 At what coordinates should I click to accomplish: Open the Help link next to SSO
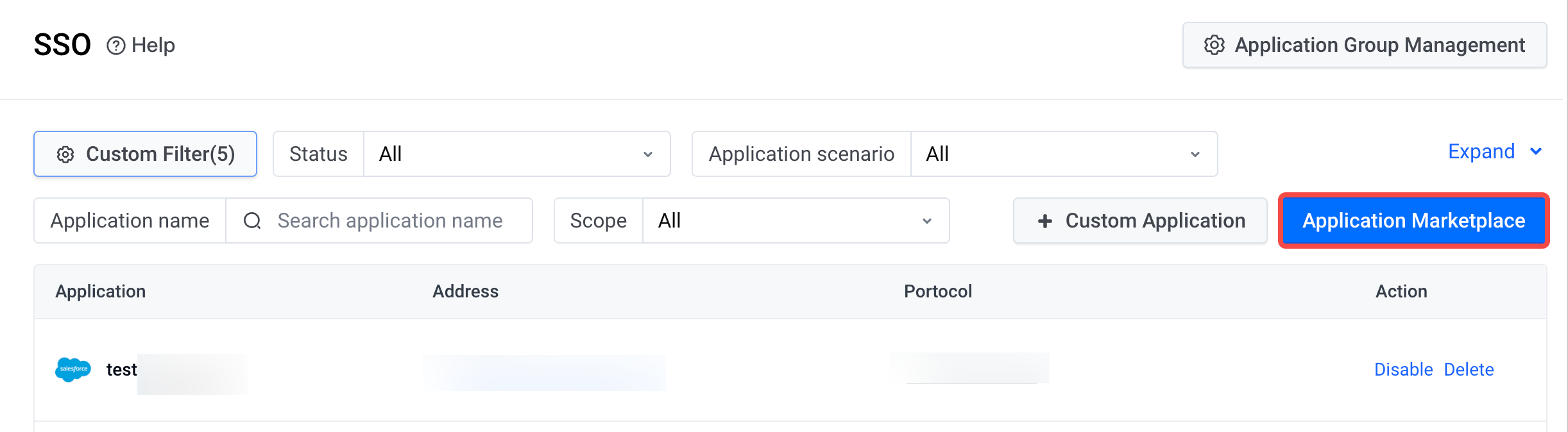click(141, 46)
